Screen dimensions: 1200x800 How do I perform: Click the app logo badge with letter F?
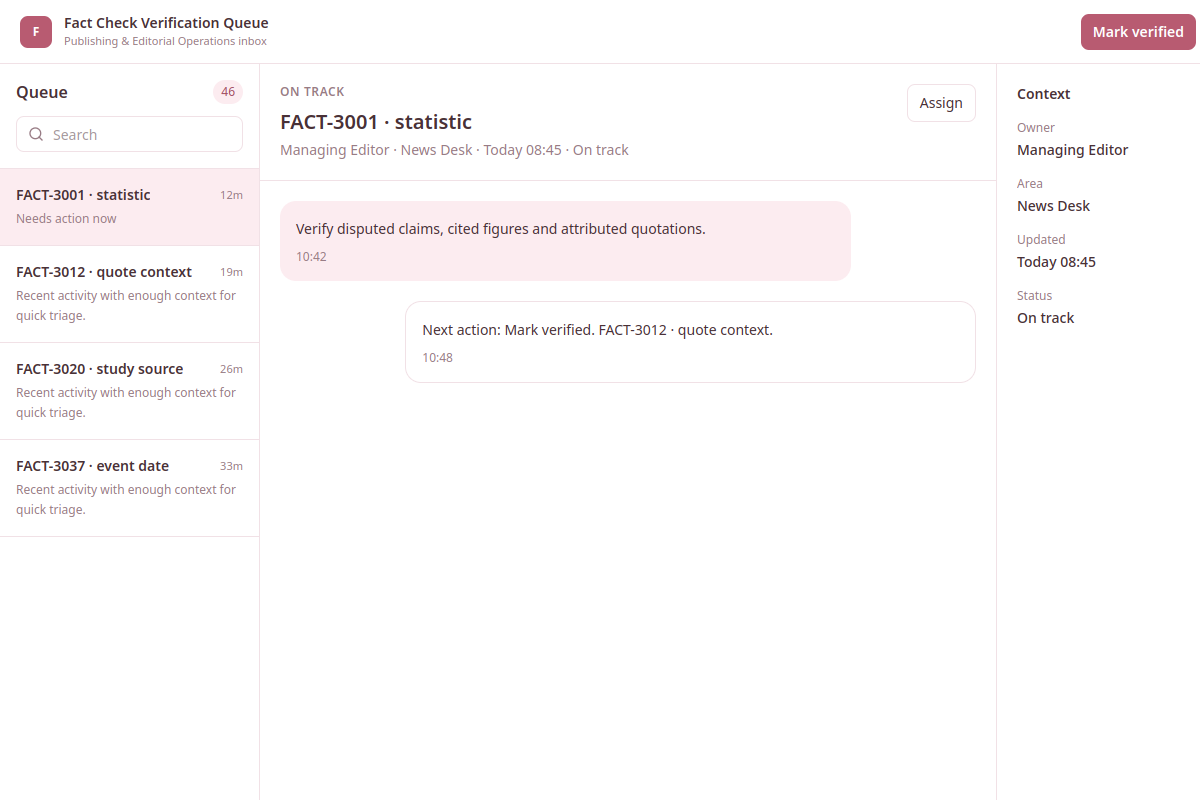[36, 32]
